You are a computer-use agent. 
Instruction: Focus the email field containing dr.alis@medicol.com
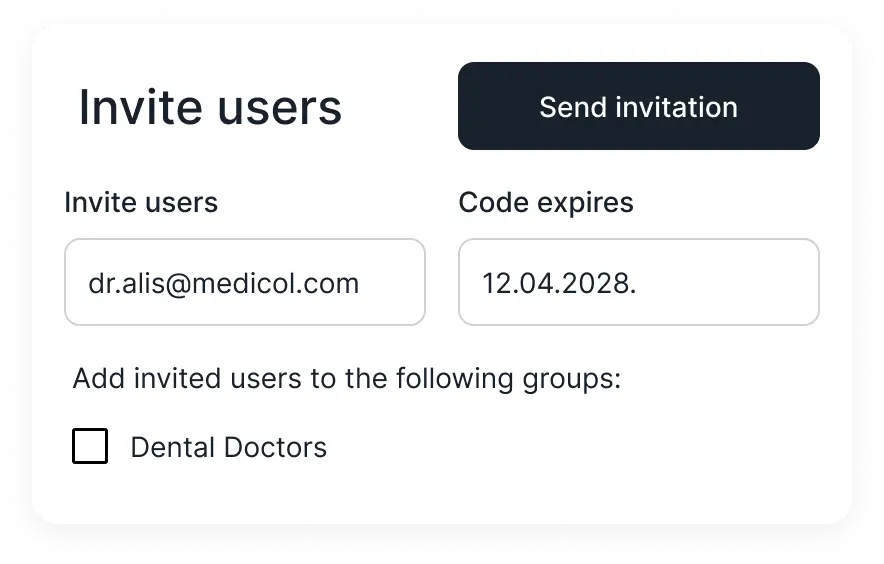[x=244, y=282]
